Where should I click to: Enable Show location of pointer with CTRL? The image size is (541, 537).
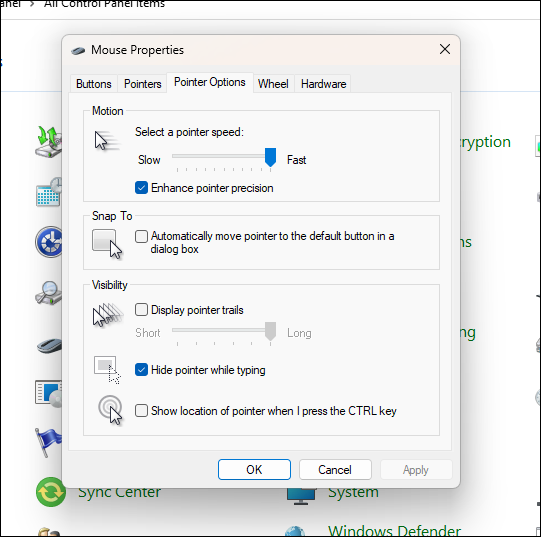pyautogui.click(x=141, y=411)
